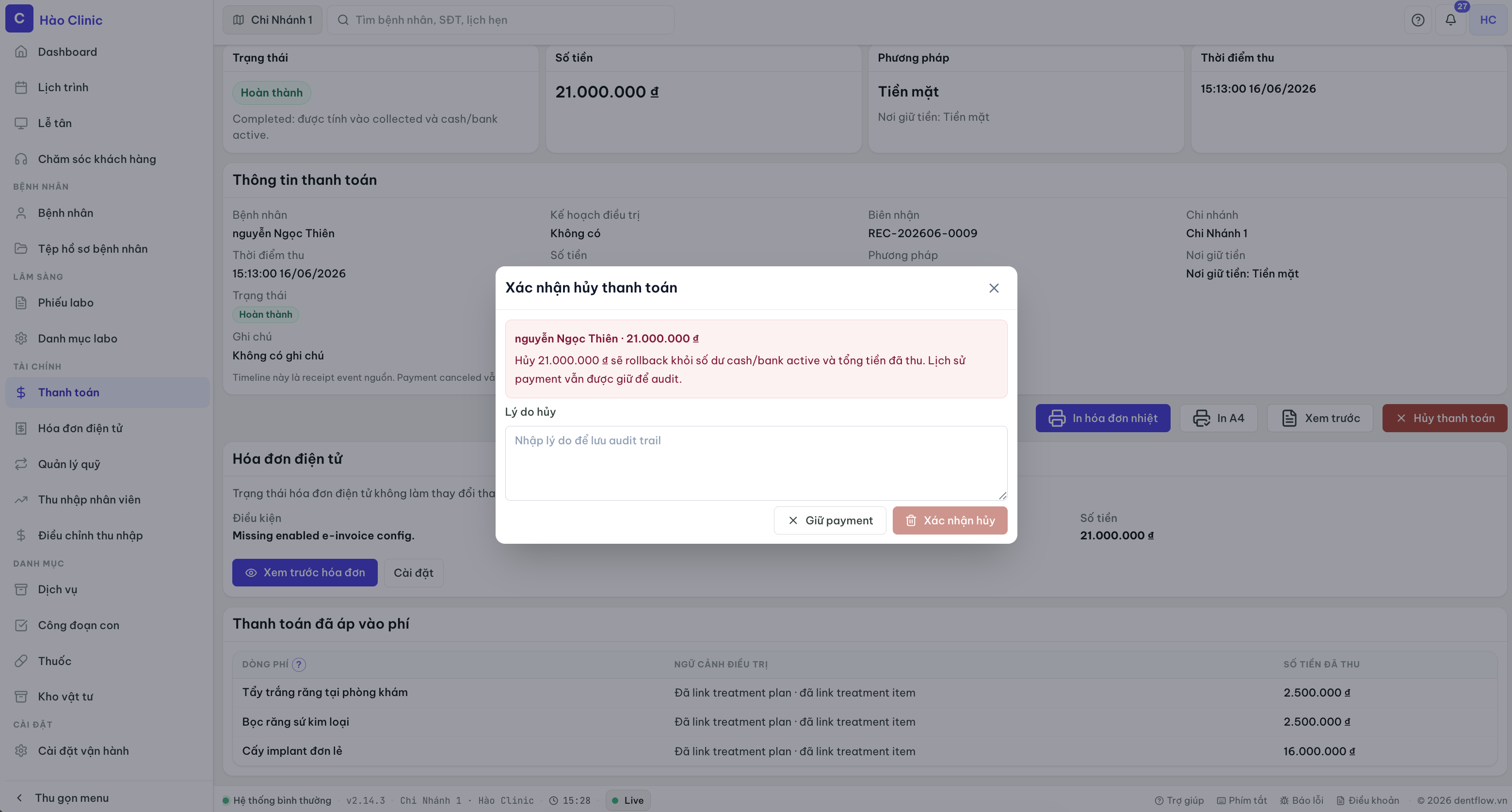
Task: Open Trợ giúp footer link
Action: (x=1179, y=800)
